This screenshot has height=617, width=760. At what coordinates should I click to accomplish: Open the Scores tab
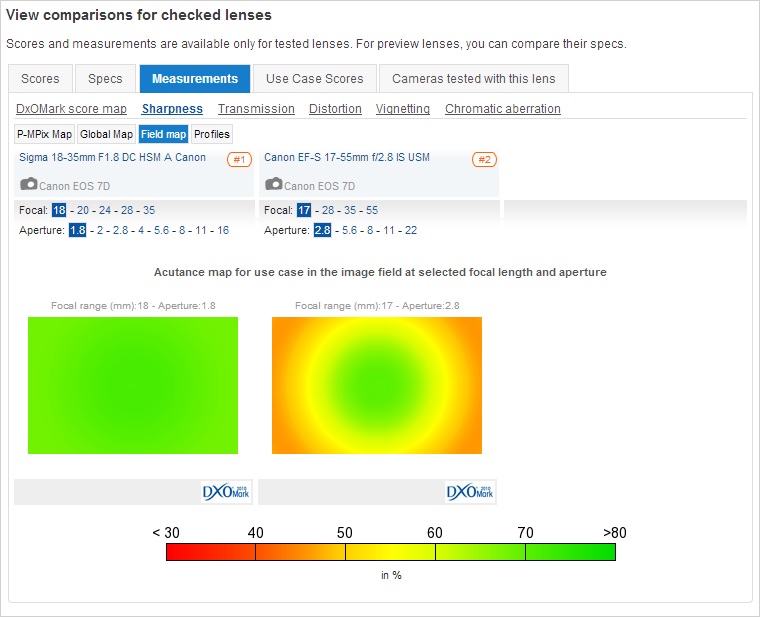(40, 79)
